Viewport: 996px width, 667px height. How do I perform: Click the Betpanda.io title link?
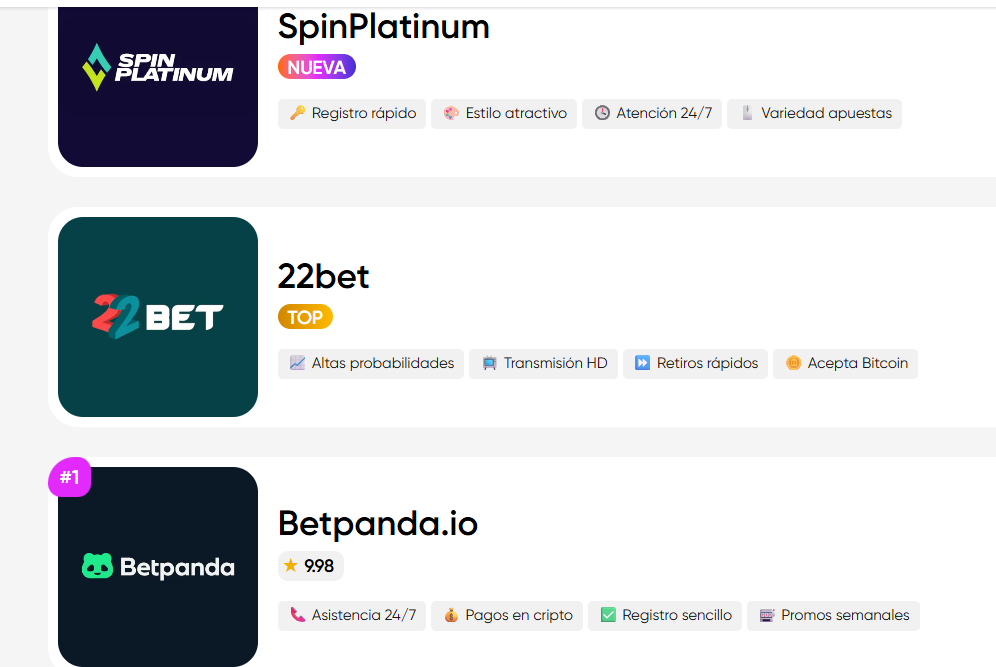378,523
